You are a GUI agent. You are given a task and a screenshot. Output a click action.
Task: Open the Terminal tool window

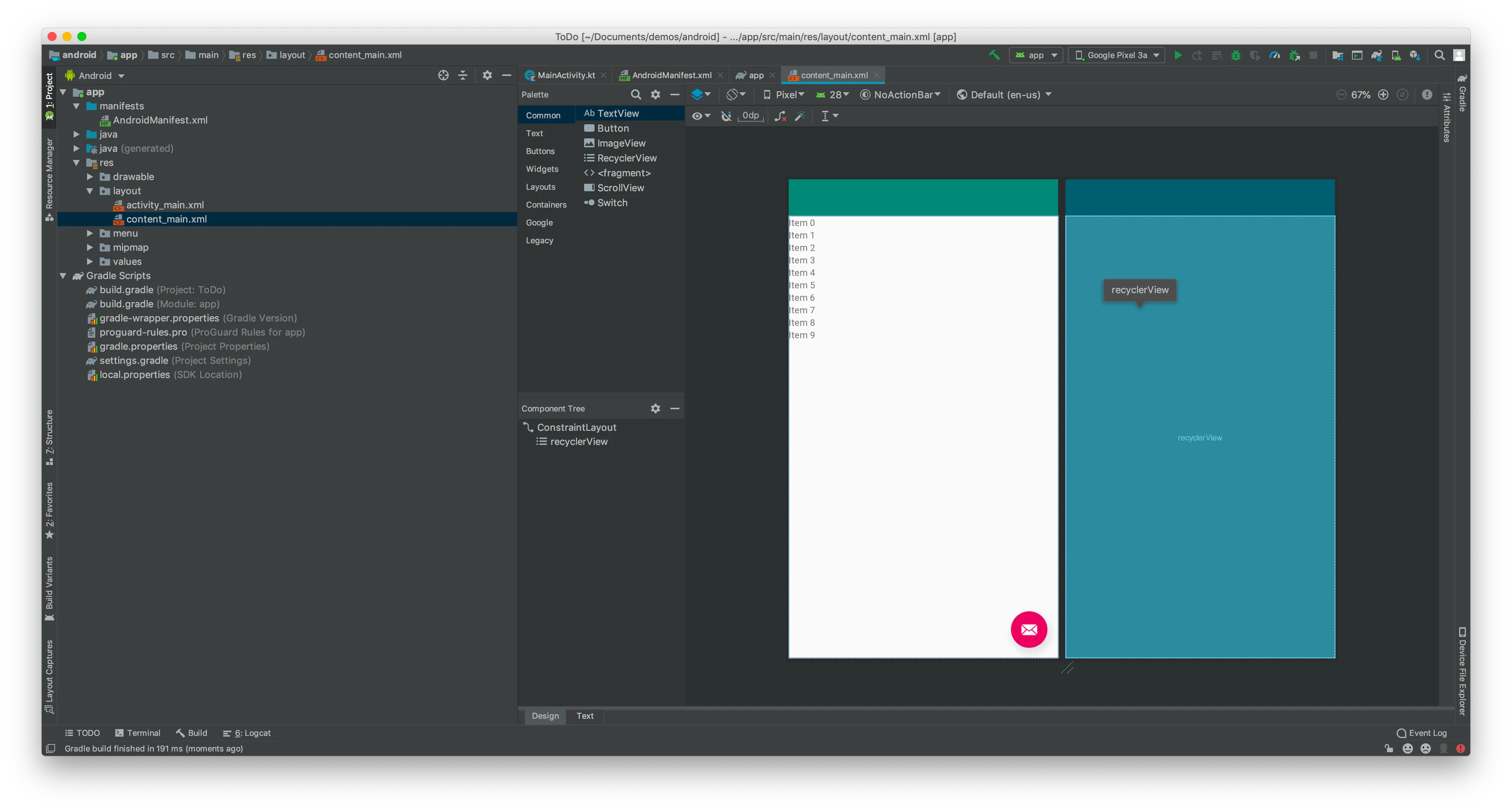138,733
